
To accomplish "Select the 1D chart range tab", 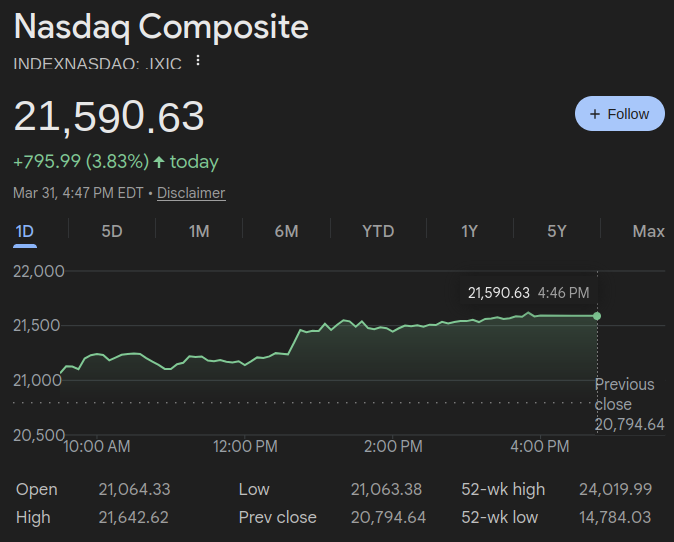I will coord(25,232).
